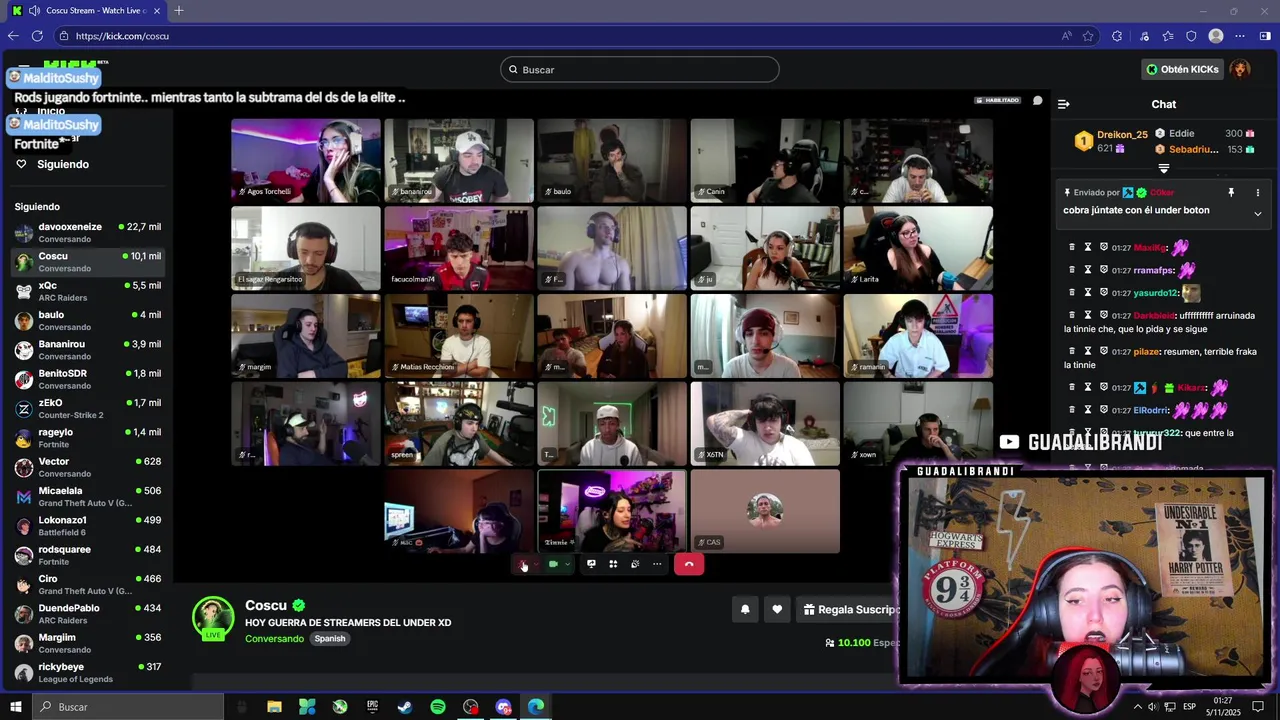Open Spotify from the taskbar
This screenshot has height=720, width=1280.
438,707
